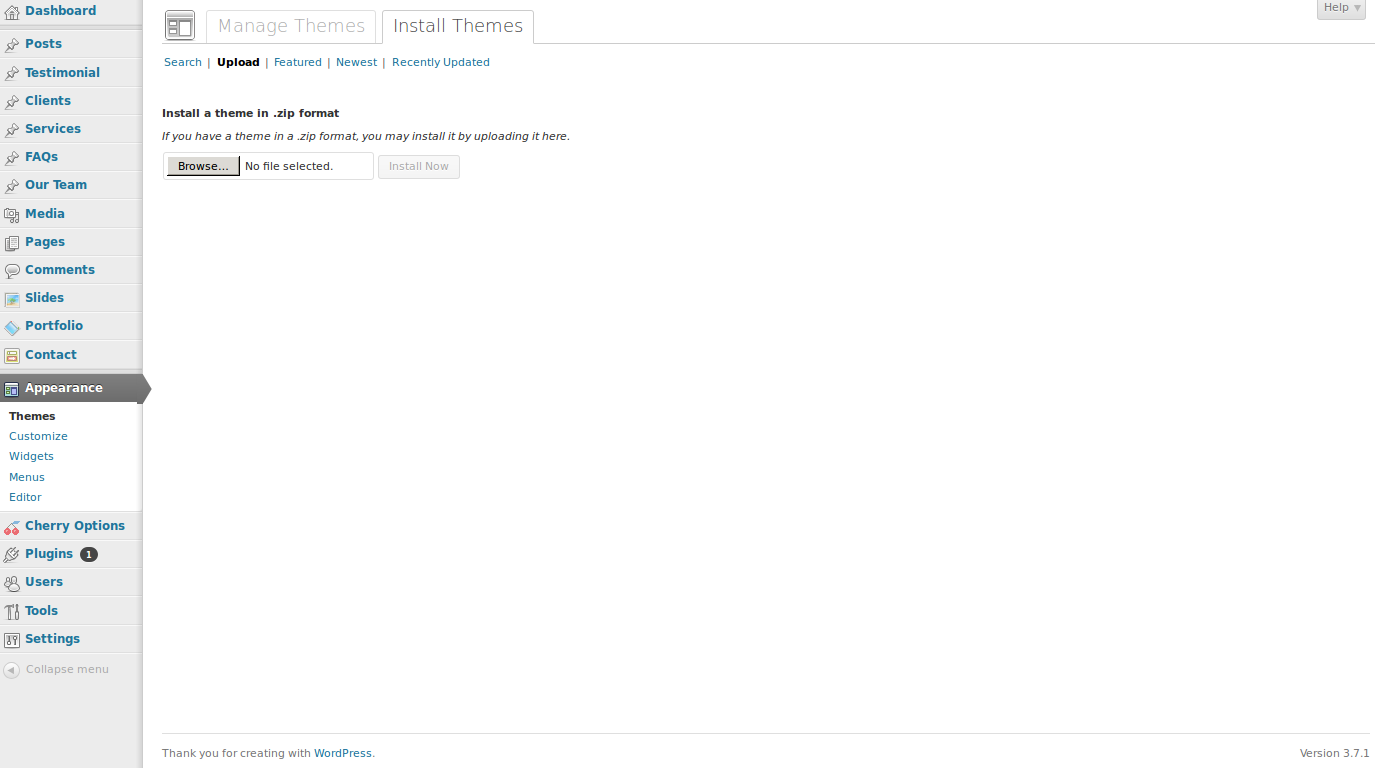The image size is (1386, 768).
Task: Click the red cherry icon
Action: [12, 527]
